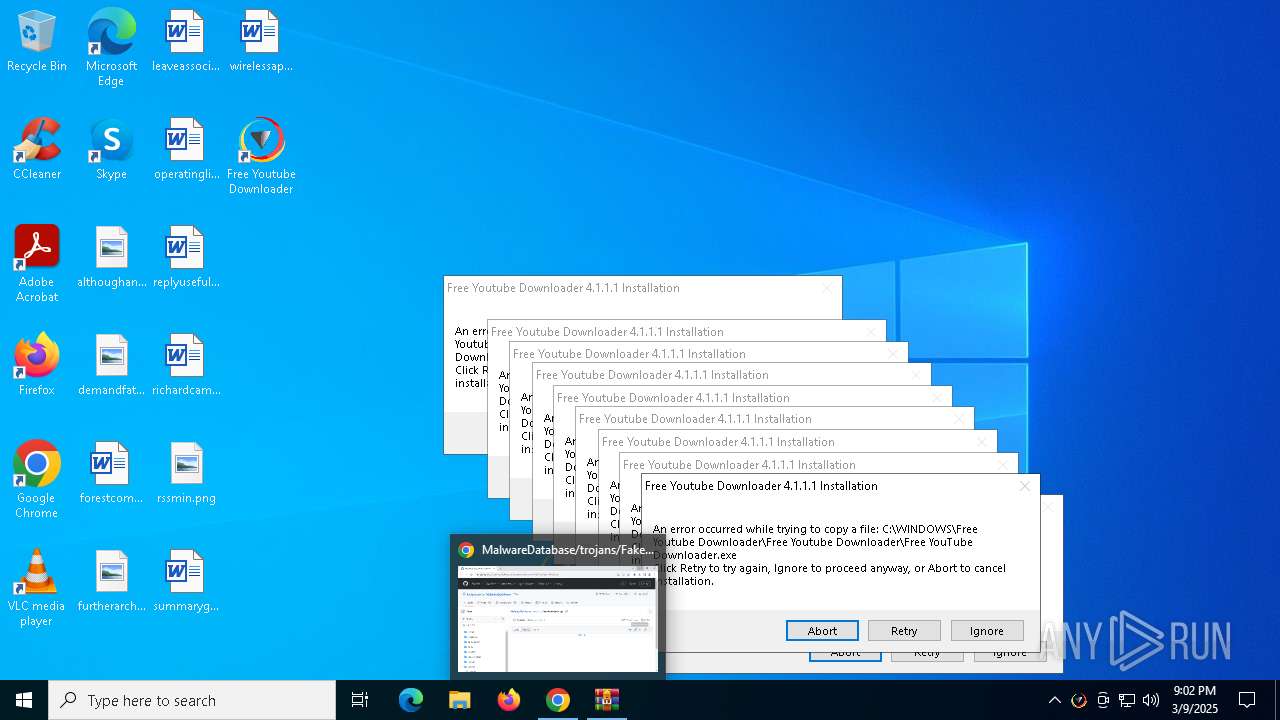Open Task View on the taskbar

click(x=360, y=700)
